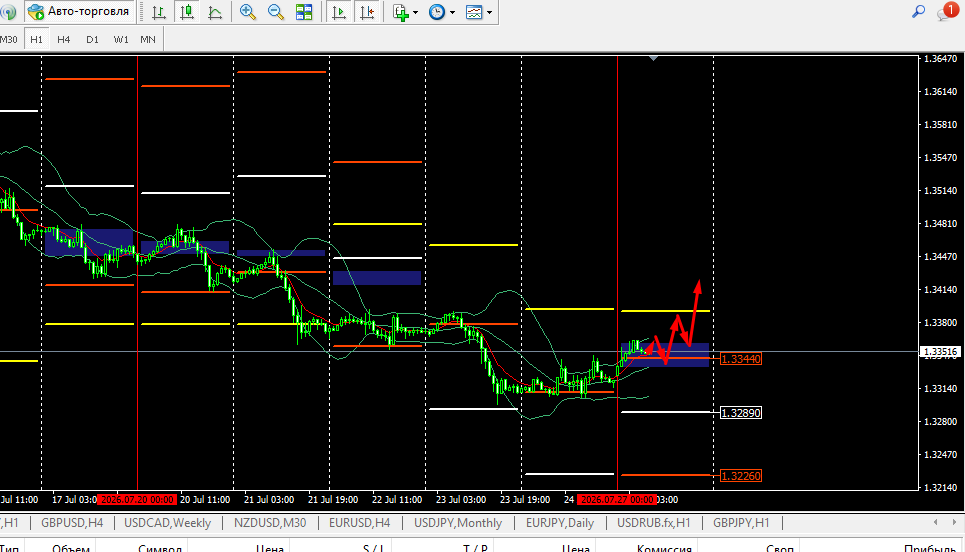Open the notifications chat icon with badge 1
This screenshot has width=965, height=552.
[x=947, y=11]
